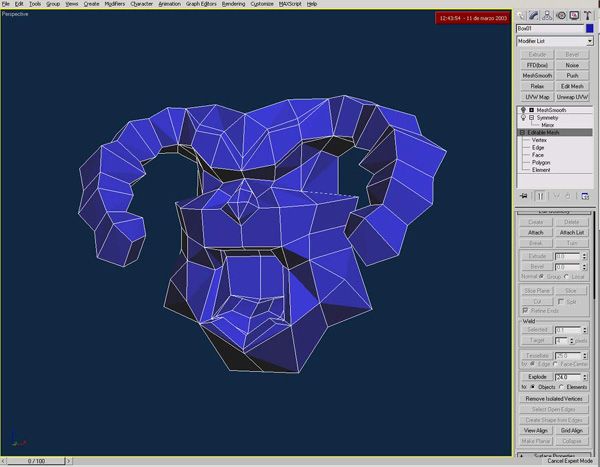Select explode to Elements radio button
Screen dimensions: 600x467
[561, 387]
